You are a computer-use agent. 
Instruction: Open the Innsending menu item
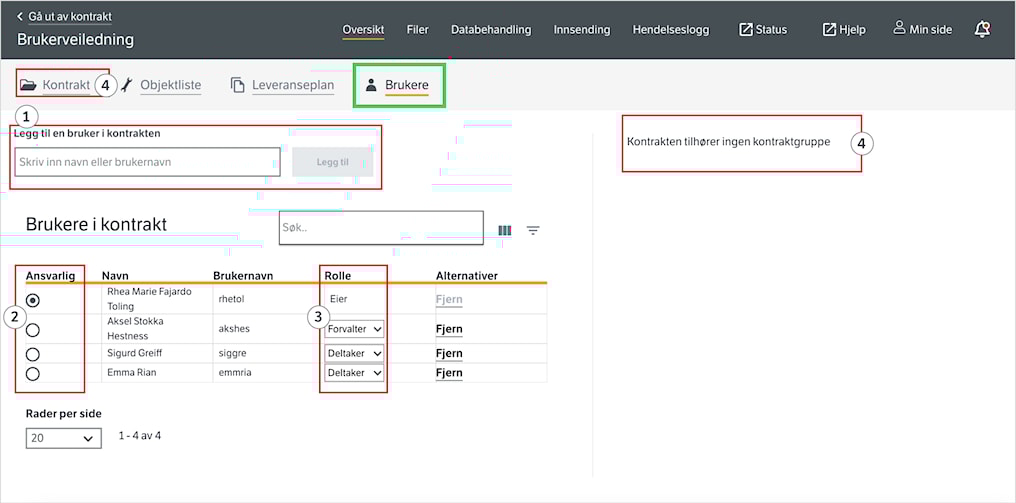point(582,29)
